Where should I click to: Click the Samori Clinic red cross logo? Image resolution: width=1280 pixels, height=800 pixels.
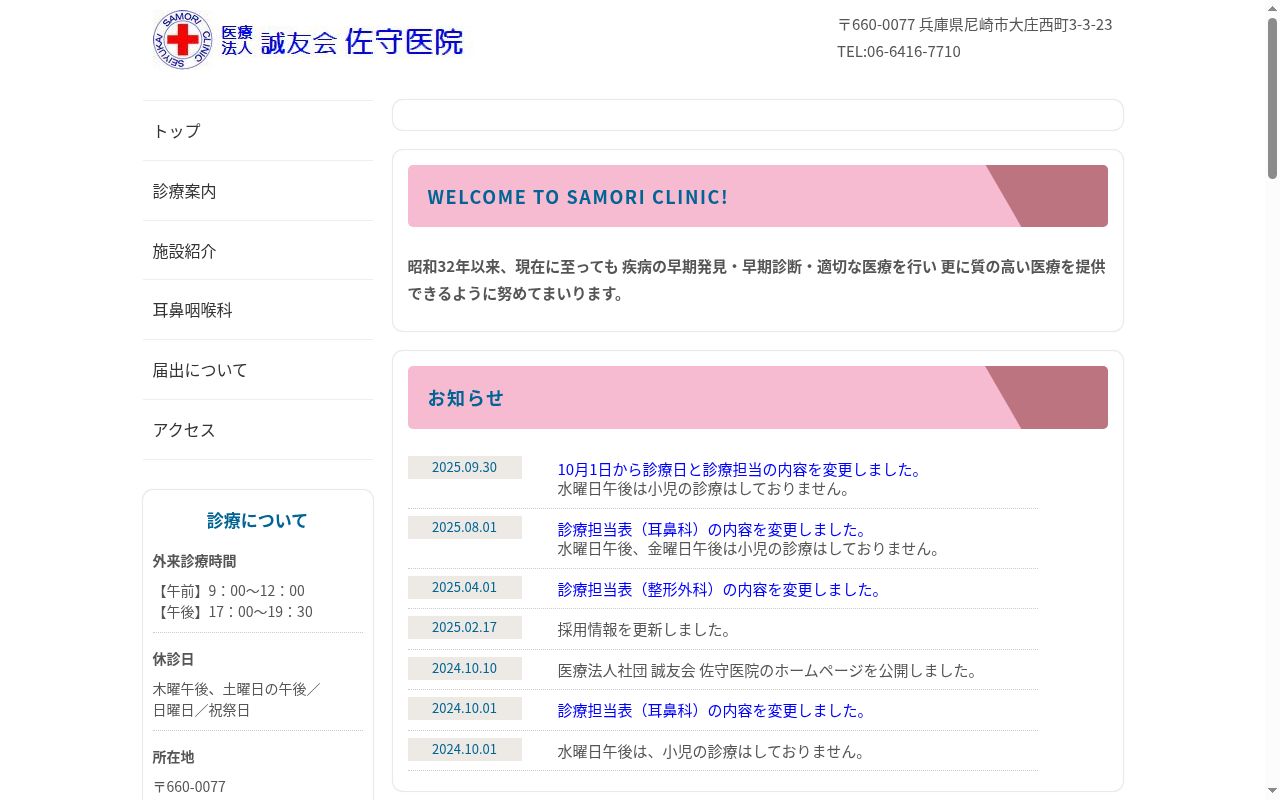[183, 40]
